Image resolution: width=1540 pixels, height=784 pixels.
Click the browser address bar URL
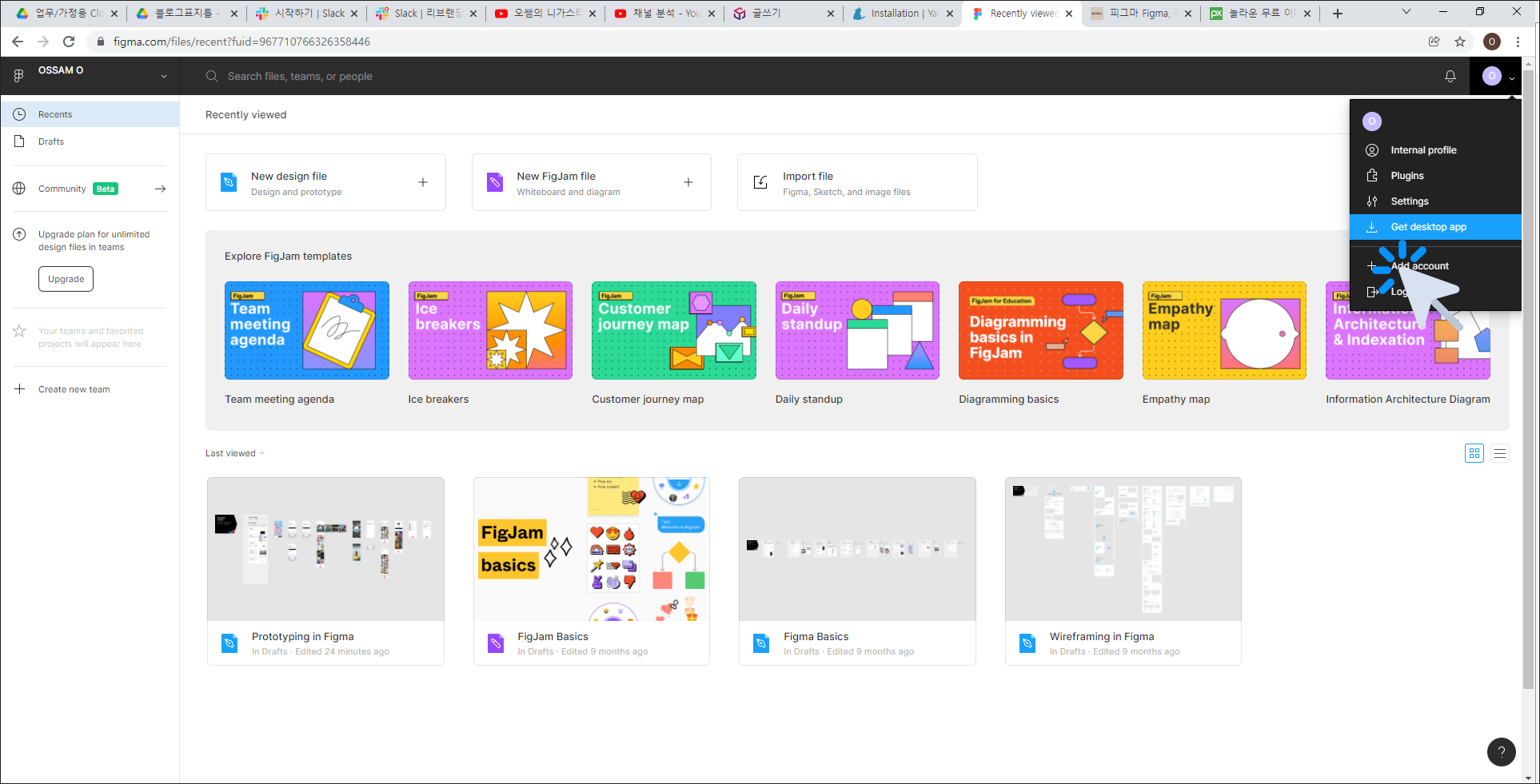coord(241,42)
